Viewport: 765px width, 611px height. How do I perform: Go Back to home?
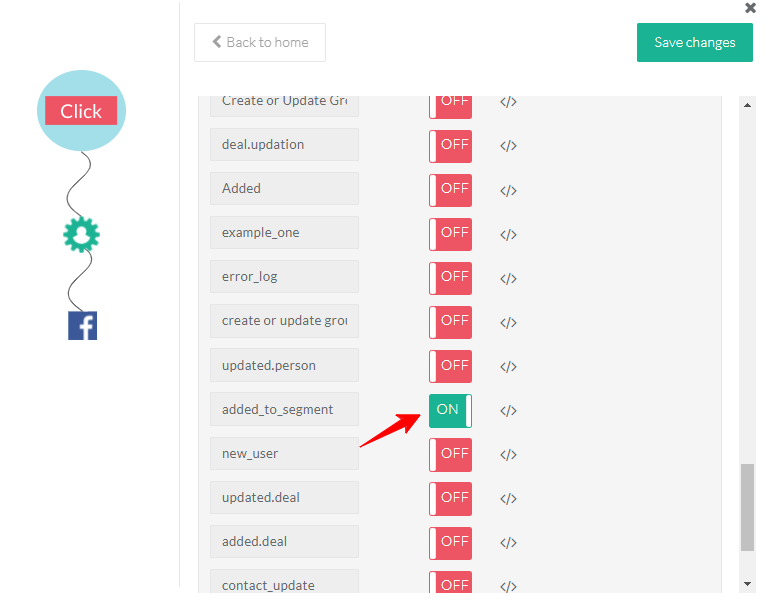coord(260,43)
